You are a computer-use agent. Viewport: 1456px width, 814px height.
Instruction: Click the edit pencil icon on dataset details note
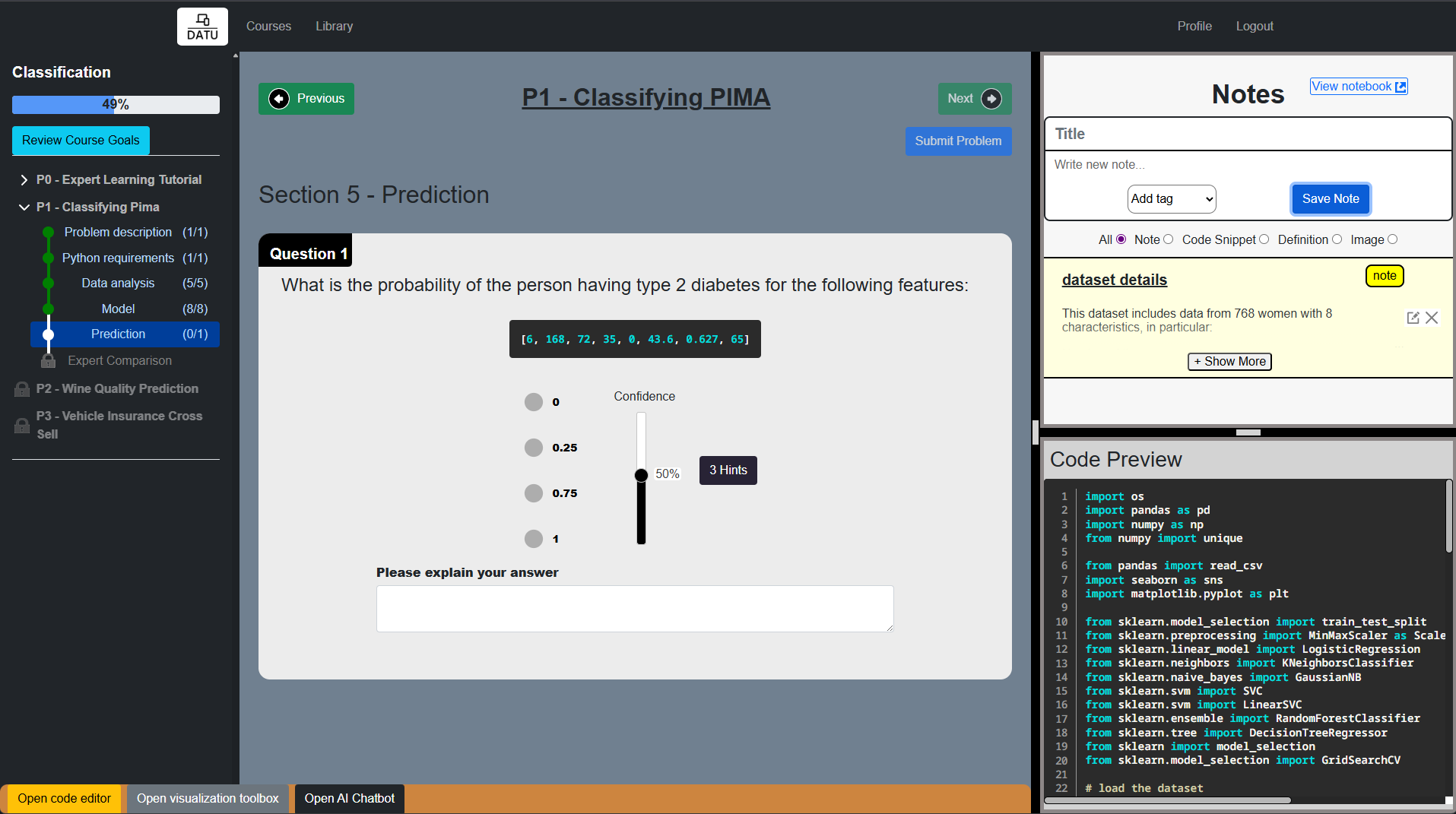[x=1413, y=318]
